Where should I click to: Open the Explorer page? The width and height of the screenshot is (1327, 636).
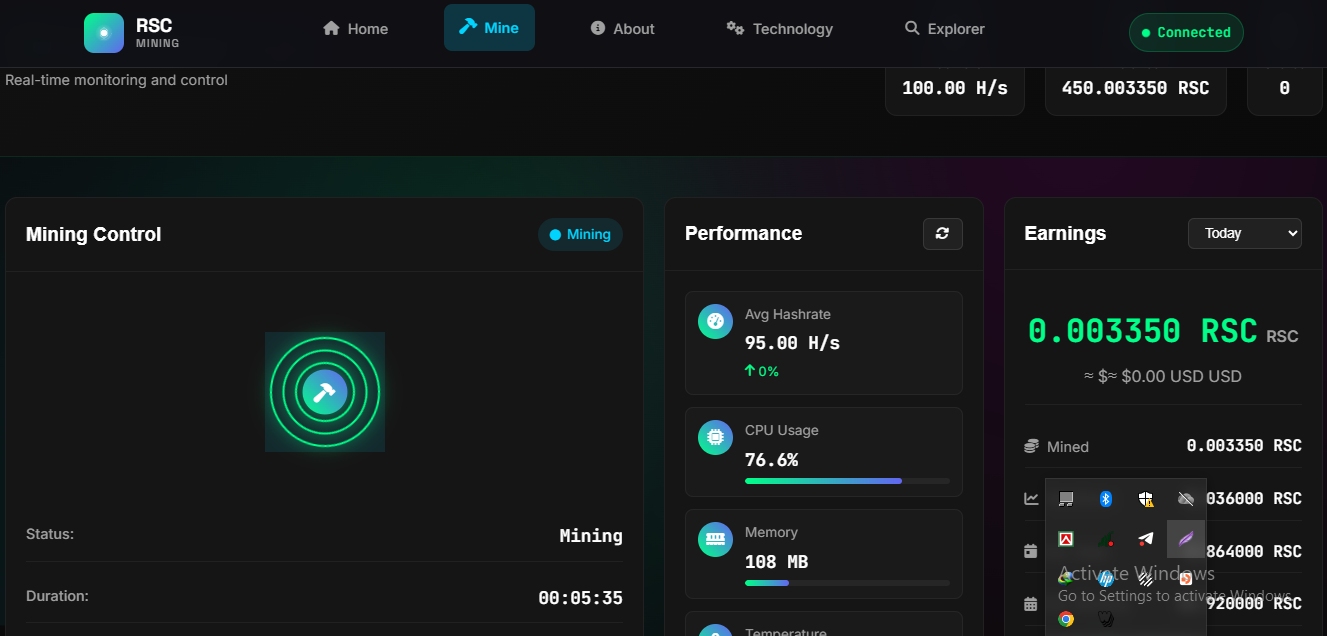pyautogui.click(x=944, y=29)
